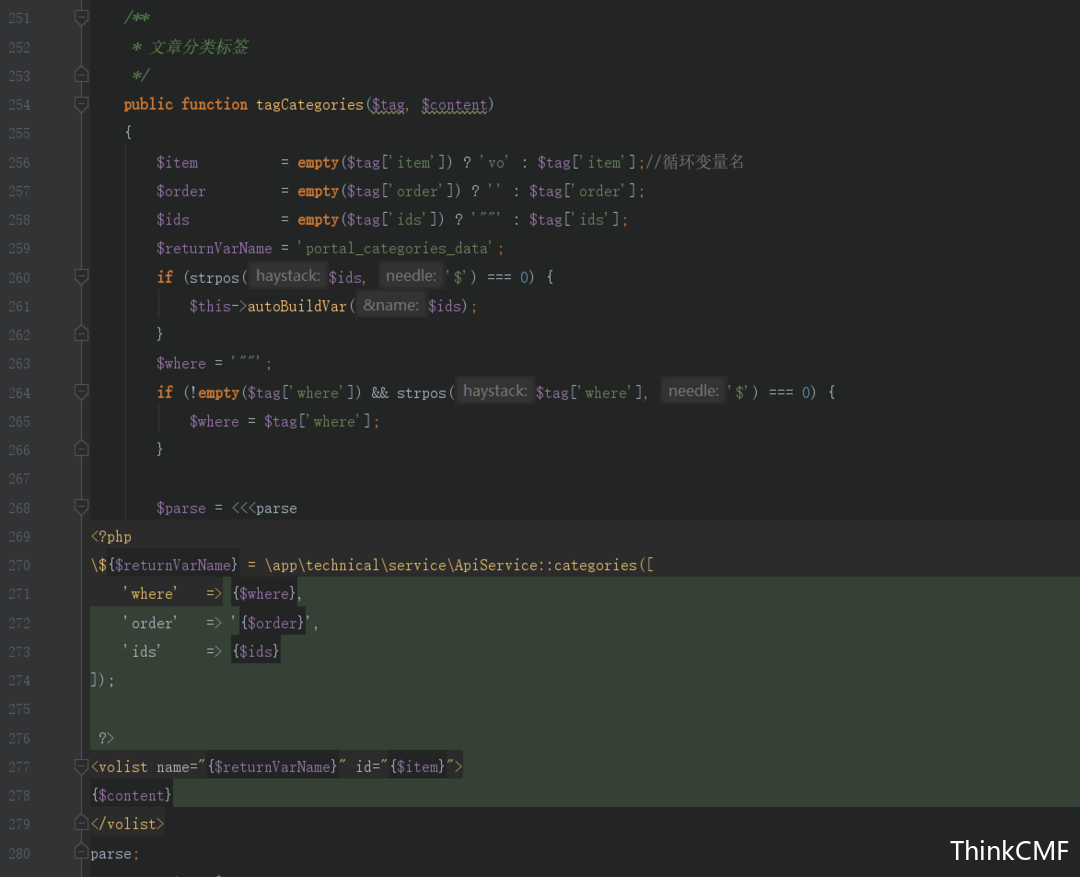Image resolution: width=1080 pixels, height=877 pixels.
Task: Click the $parse variable on line 268
Action: point(181,508)
